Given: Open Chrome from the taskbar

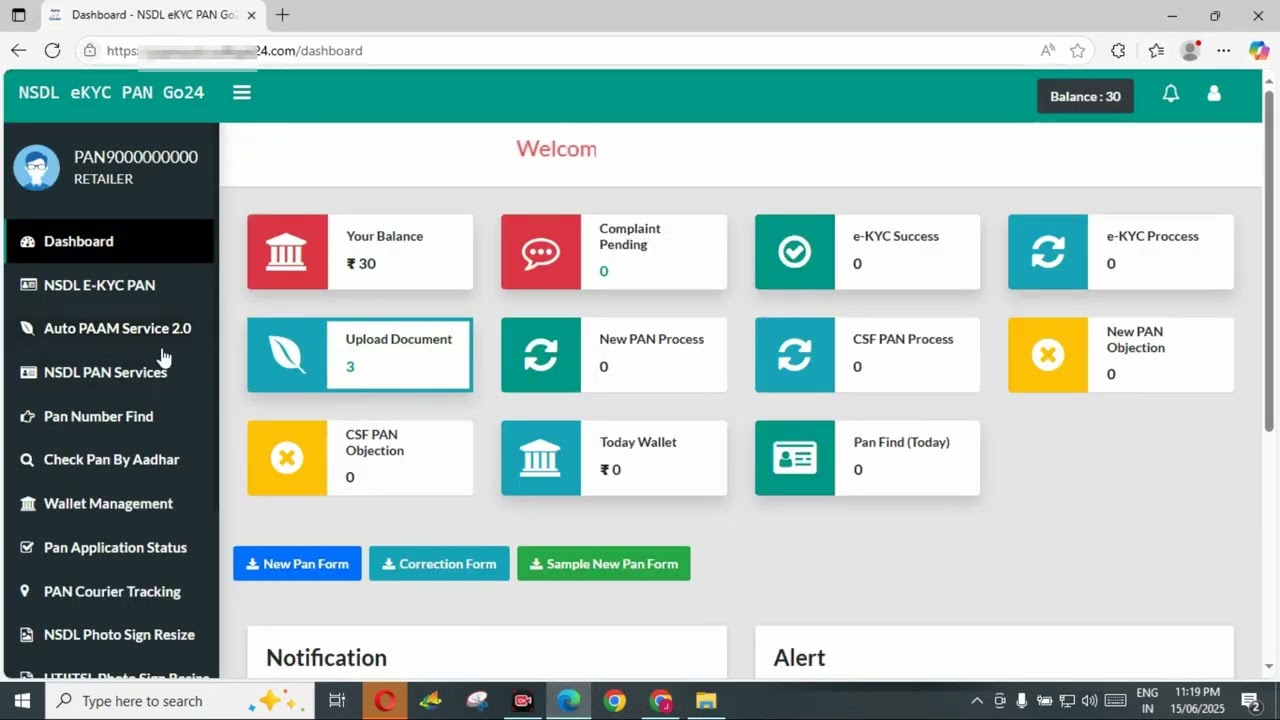Looking at the screenshot, I should [614, 701].
